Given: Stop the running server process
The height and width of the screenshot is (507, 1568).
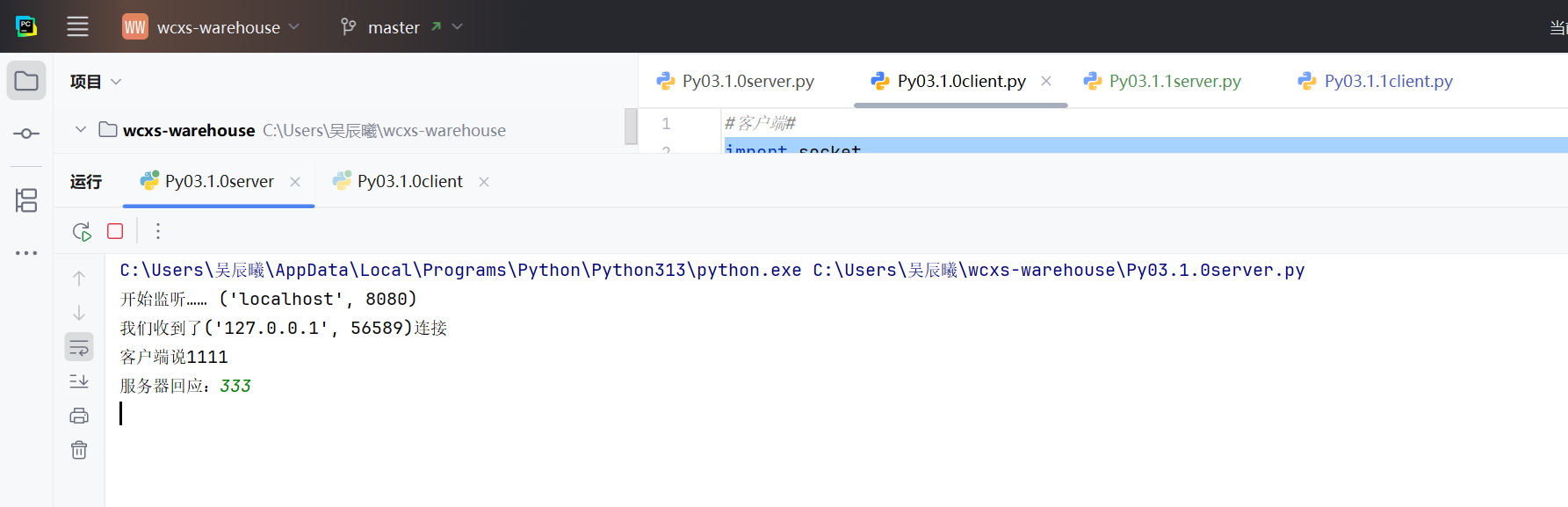Looking at the screenshot, I should (x=115, y=231).
